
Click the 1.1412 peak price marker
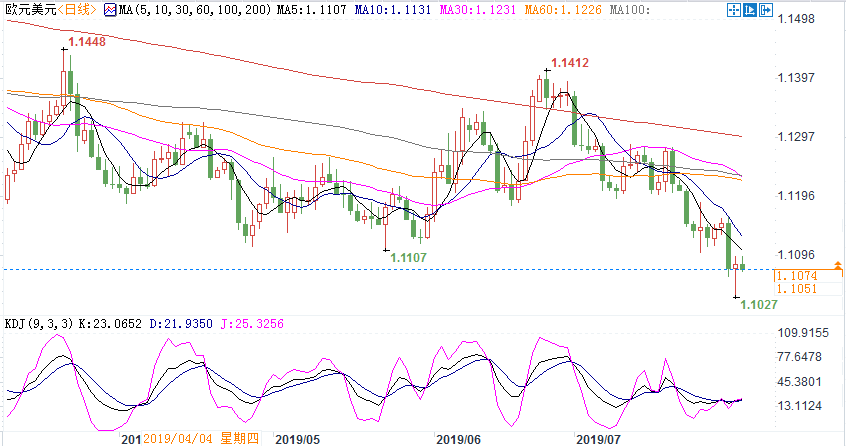tap(567, 63)
